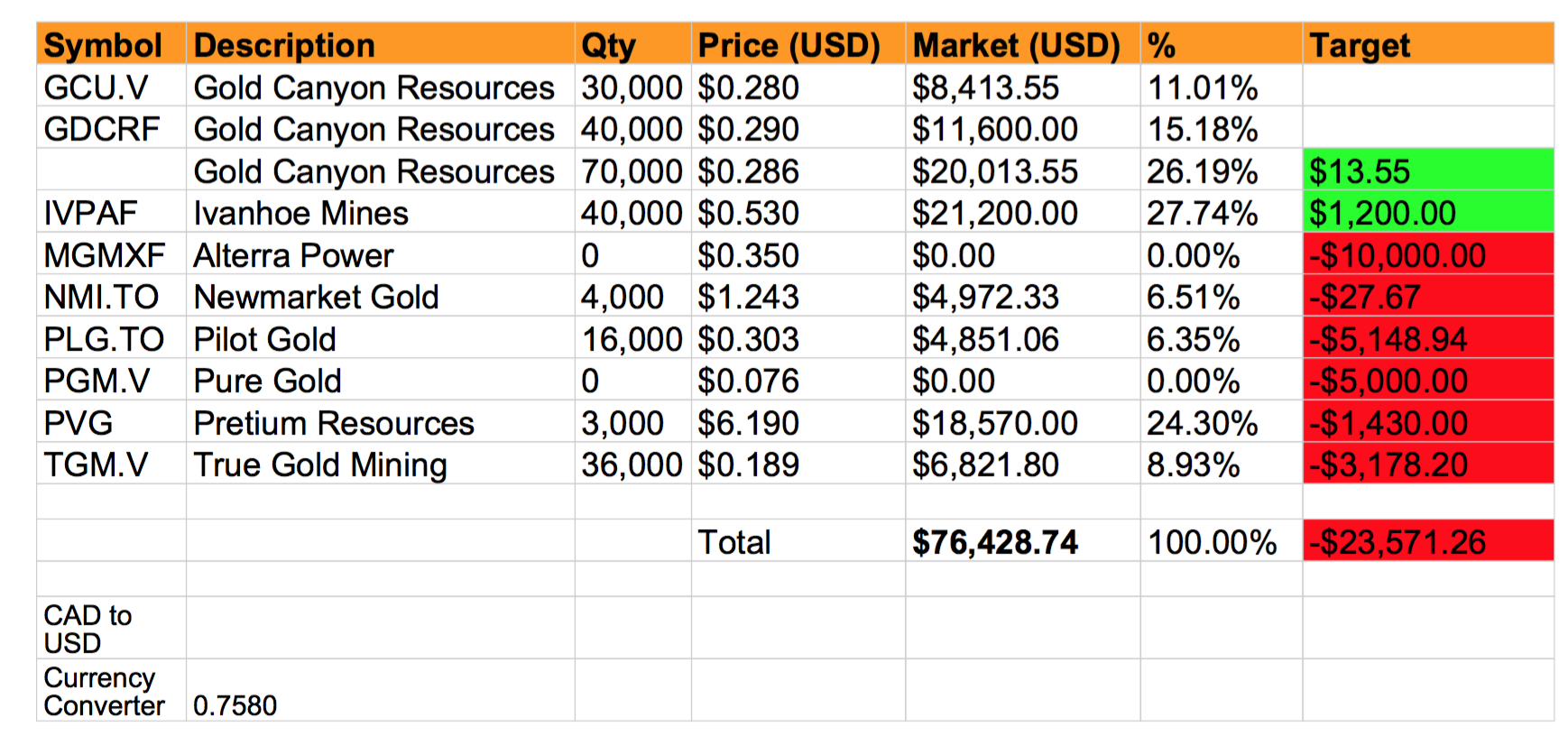Click the 0.7580 conversion rate cell

pyautogui.click(x=380, y=690)
